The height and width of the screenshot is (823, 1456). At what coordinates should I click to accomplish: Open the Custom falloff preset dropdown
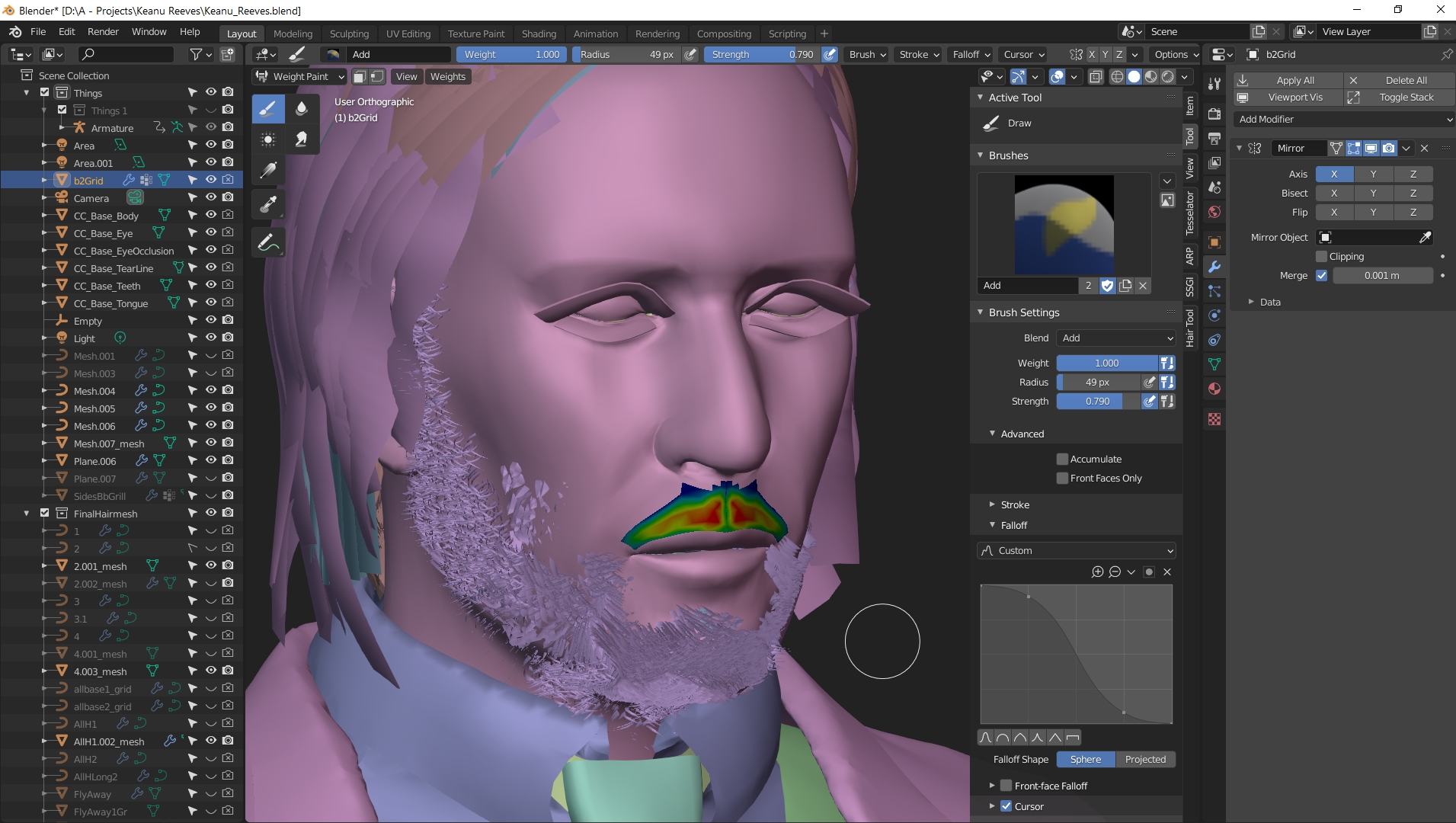[x=1077, y=550]
